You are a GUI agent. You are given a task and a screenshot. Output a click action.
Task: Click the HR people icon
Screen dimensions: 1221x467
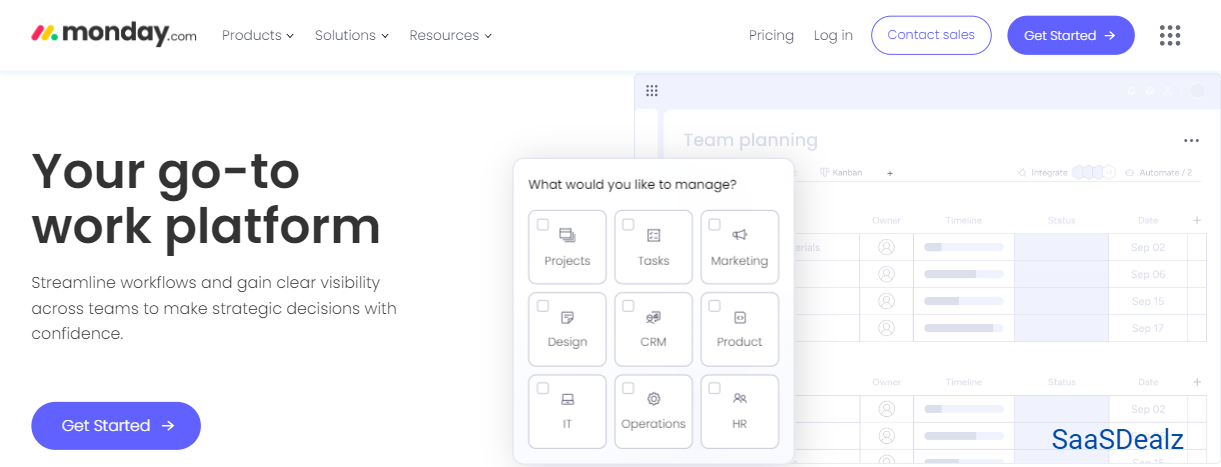coord(739,398)
